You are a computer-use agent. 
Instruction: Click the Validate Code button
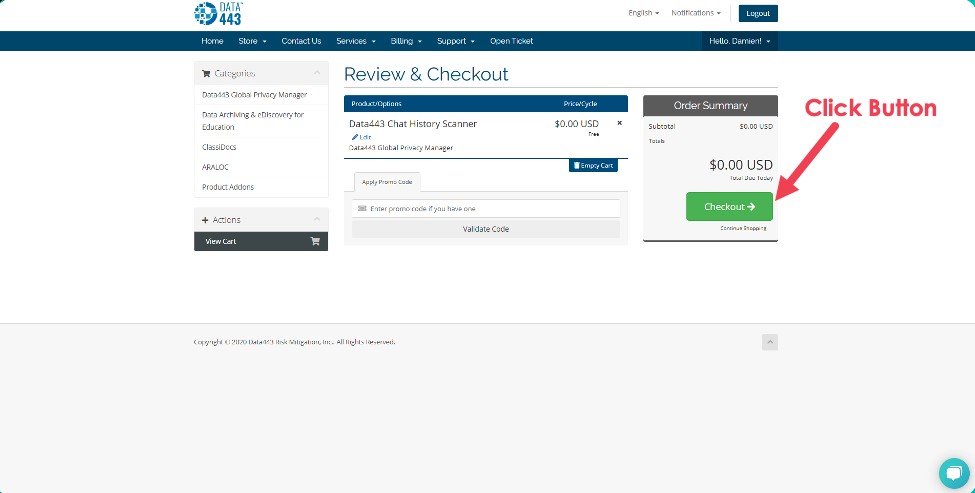pos(486,229)
